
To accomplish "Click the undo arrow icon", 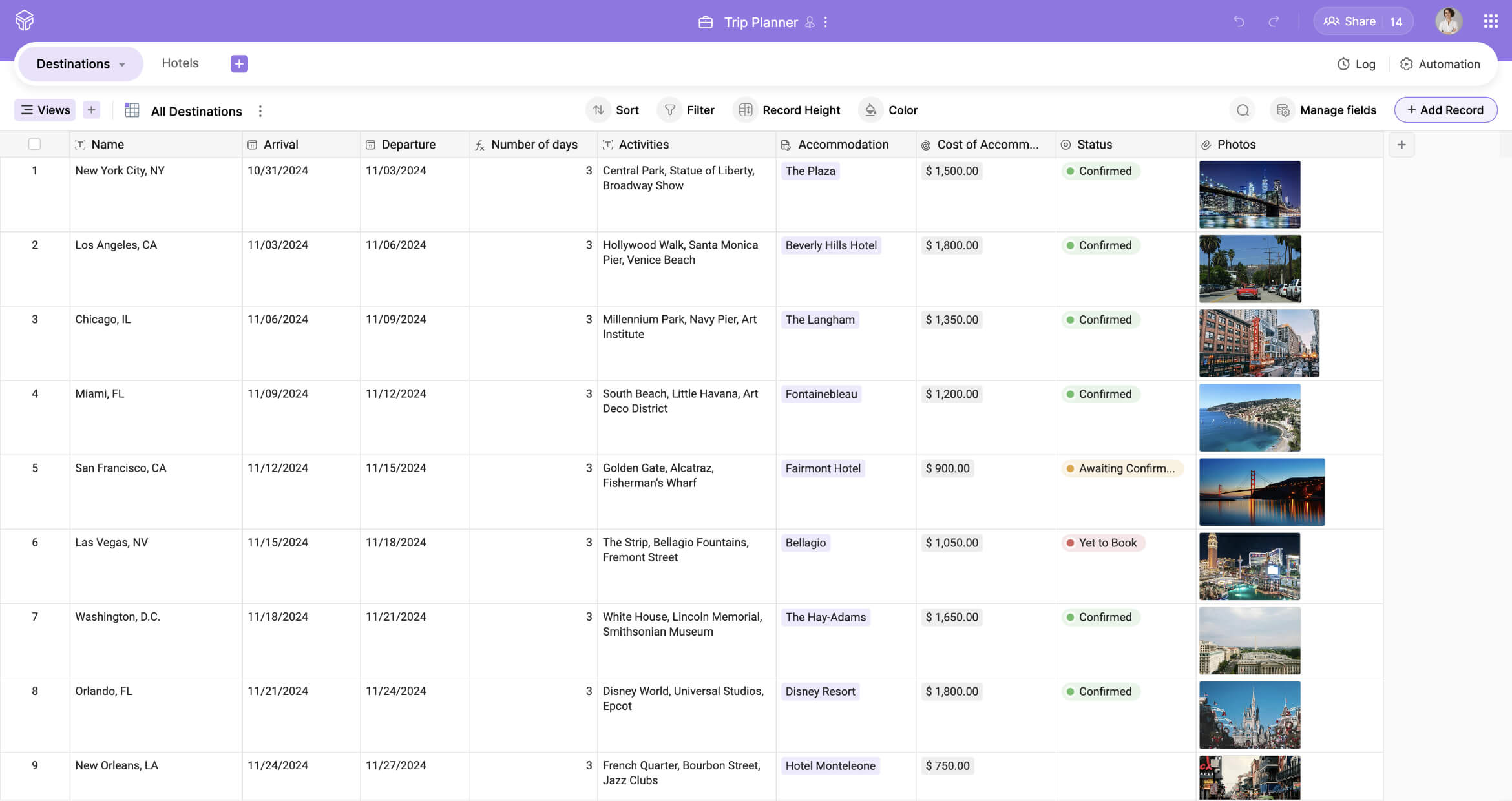I will coord(1239,21).
